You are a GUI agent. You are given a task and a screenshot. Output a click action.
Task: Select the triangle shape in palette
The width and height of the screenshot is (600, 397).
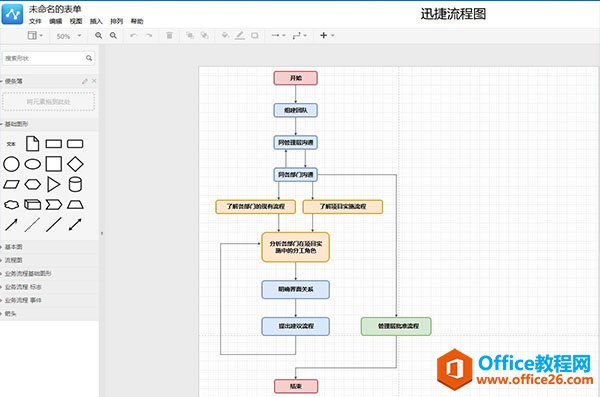tap(54, 184)
